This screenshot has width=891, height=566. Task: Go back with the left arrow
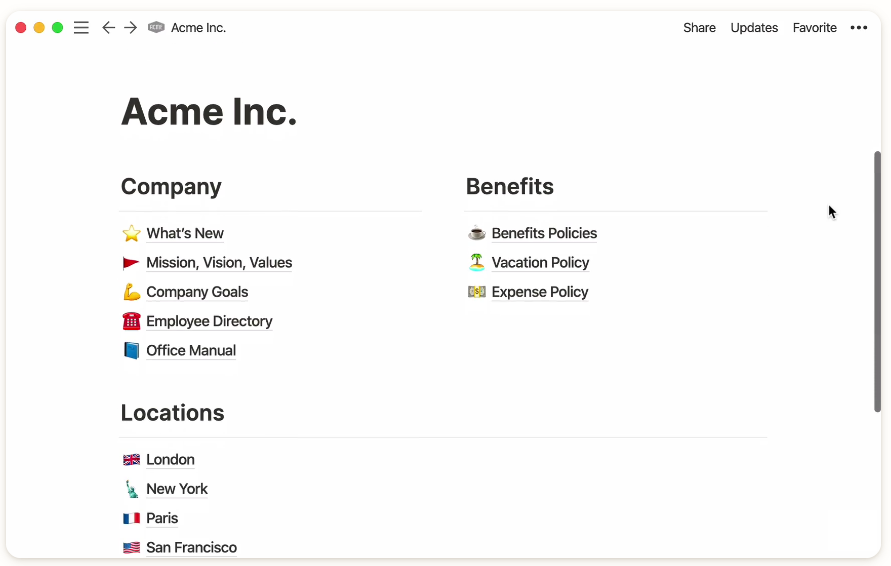[x=108, y=27]
